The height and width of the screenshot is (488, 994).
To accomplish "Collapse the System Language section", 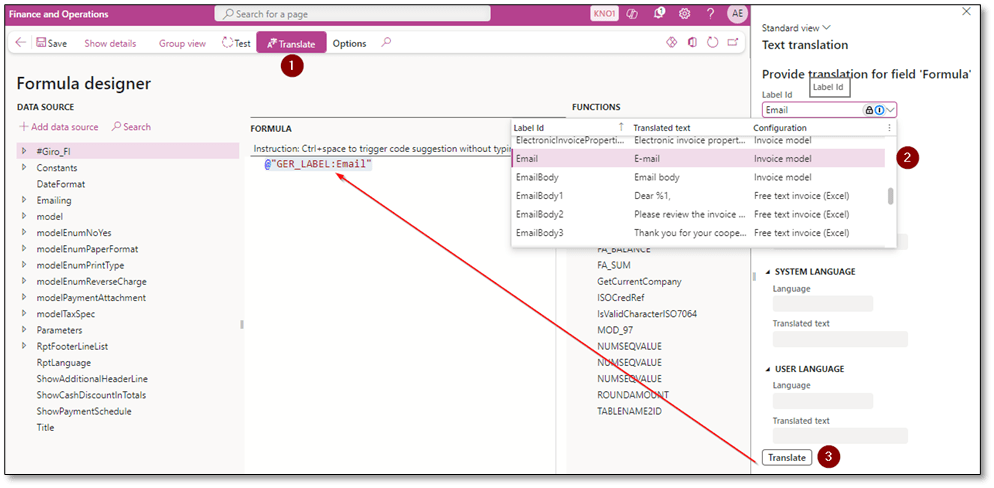I will pyautogui.click(x=768, y=272).
